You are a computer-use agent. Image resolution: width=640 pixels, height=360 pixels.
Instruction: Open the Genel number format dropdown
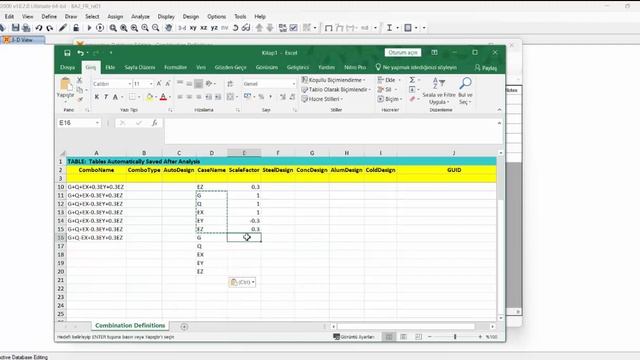click(293, 84)
